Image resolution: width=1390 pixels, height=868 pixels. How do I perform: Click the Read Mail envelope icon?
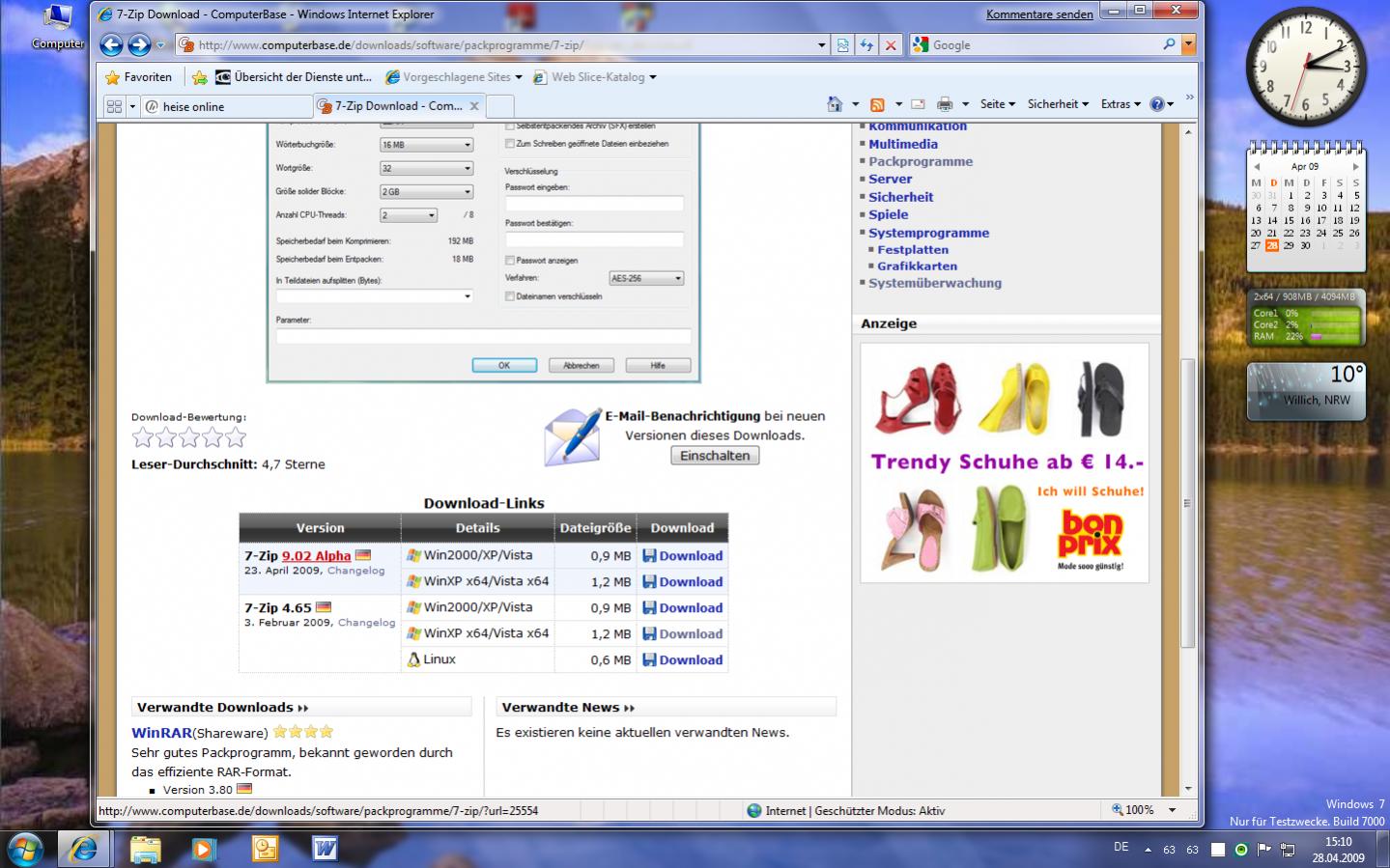(918, 104)
